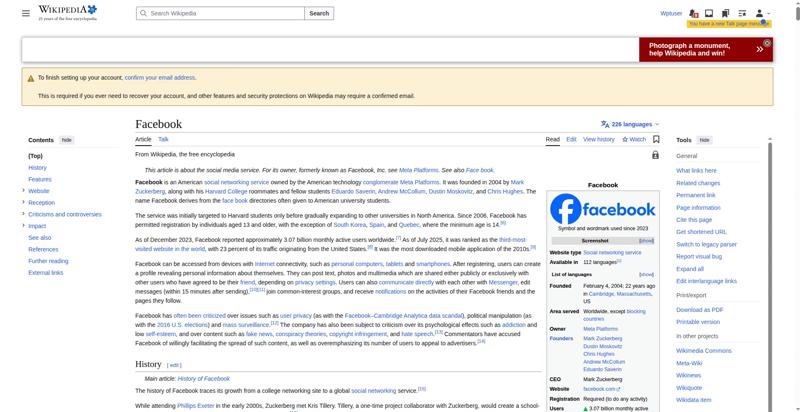Click the page protection padlock icon

pyautogui.click(x=656, y=155)
